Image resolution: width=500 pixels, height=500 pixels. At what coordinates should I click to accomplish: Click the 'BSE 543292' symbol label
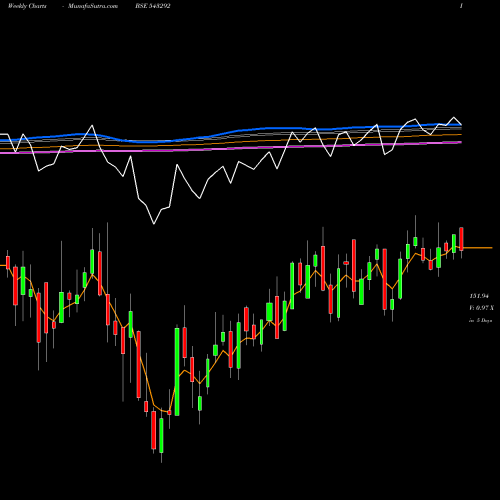[153, 6]
